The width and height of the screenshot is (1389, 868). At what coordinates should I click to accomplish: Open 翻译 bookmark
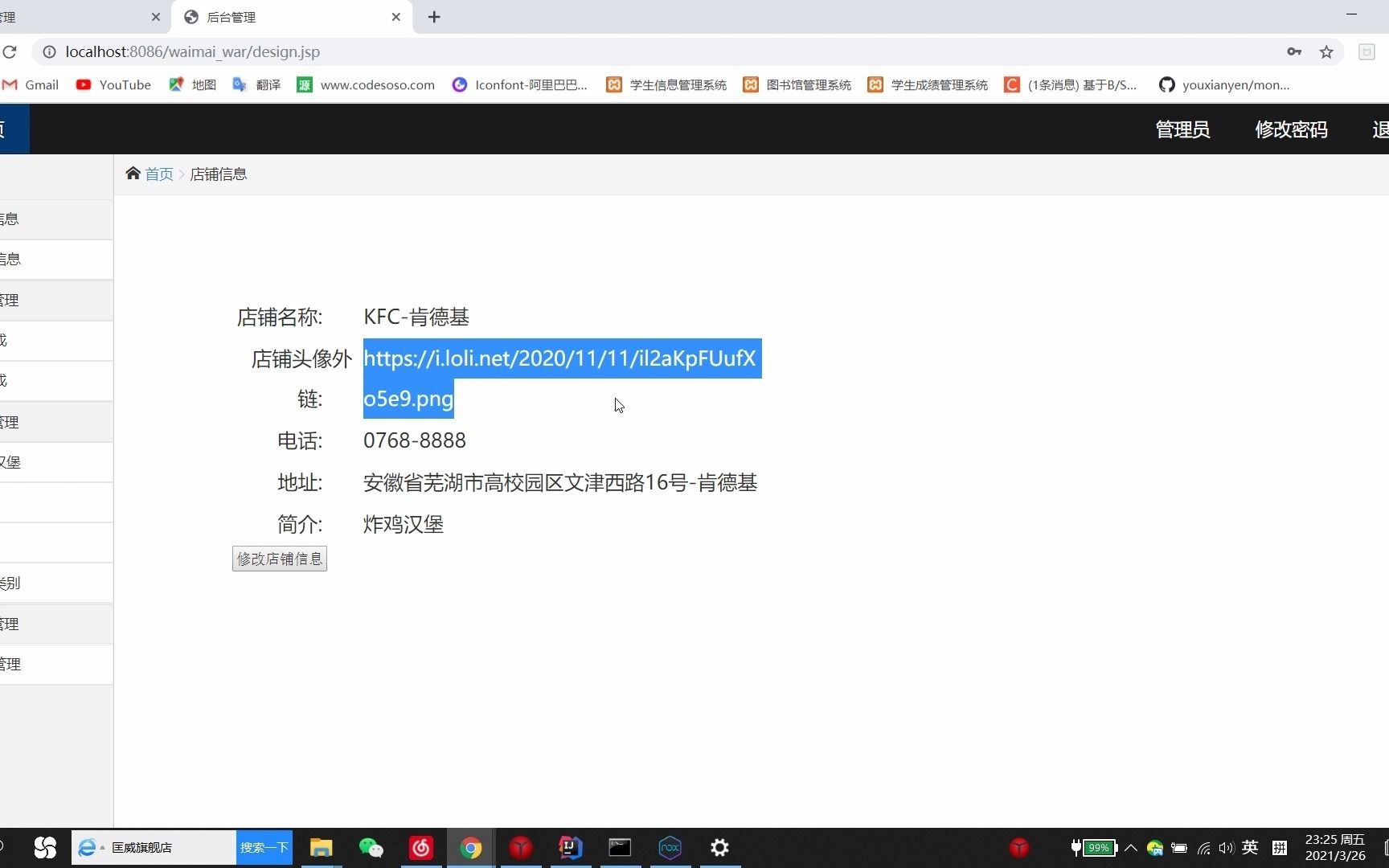coord(256,85)
